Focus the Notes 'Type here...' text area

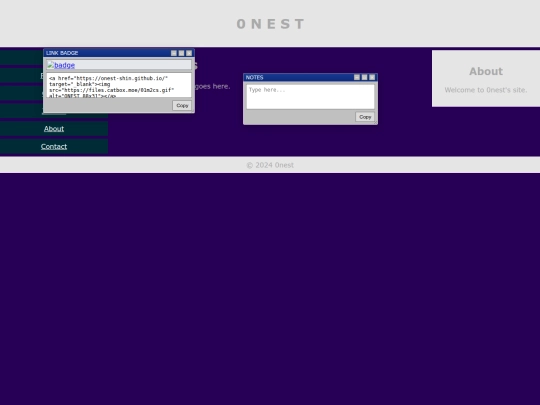pos(310,97)
